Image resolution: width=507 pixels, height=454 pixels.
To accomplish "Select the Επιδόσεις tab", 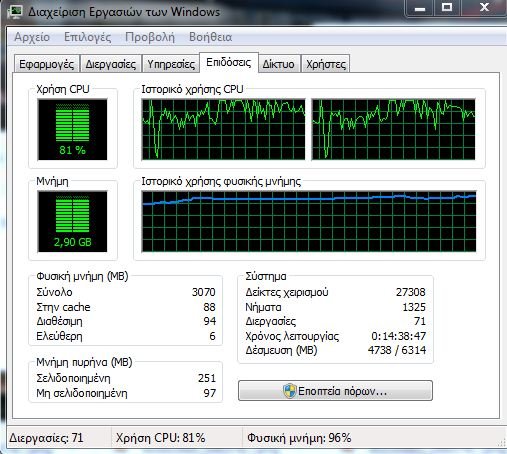I will [229, 62].
